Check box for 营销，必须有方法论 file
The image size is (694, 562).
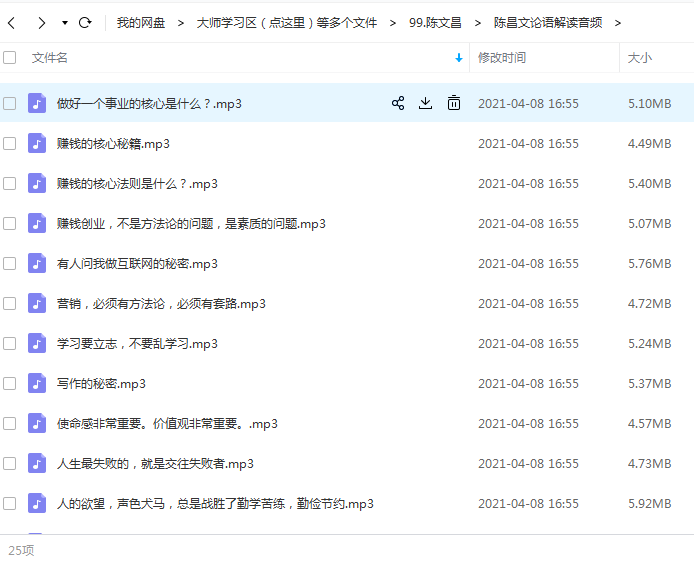[10, 304]
